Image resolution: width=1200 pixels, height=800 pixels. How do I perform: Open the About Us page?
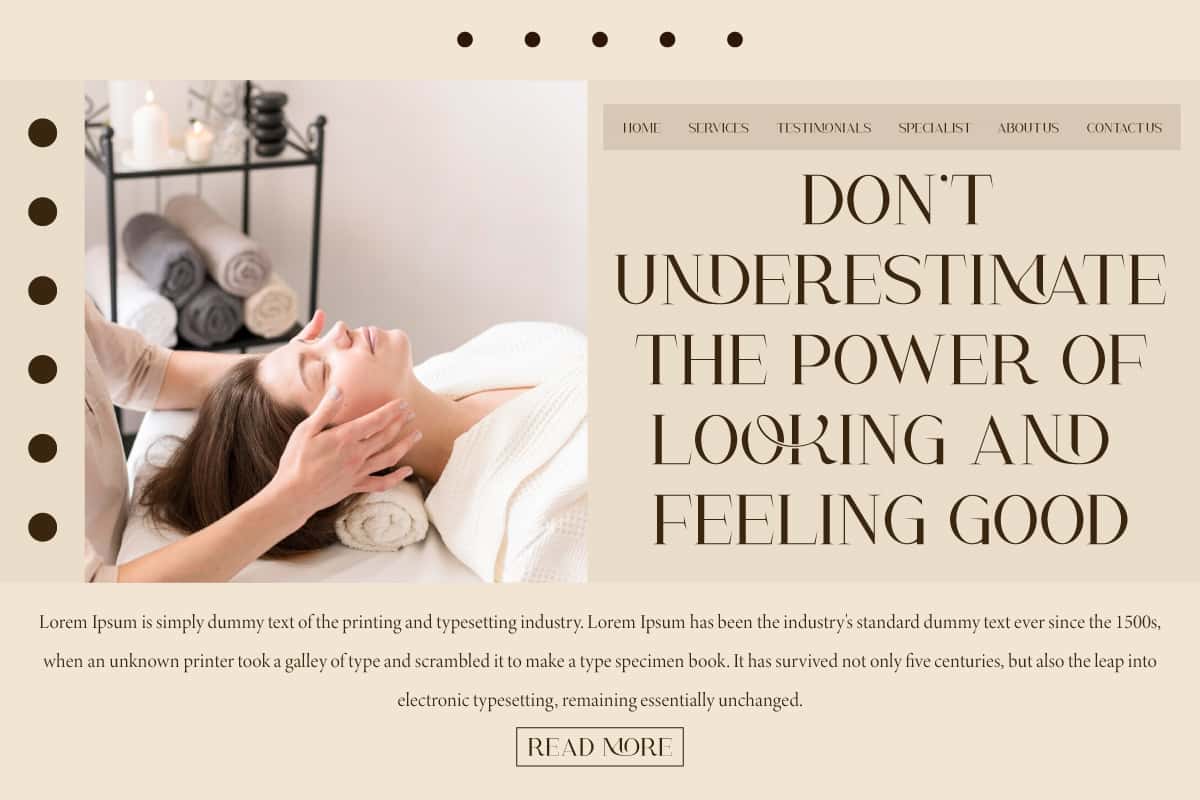(1028, 128)
